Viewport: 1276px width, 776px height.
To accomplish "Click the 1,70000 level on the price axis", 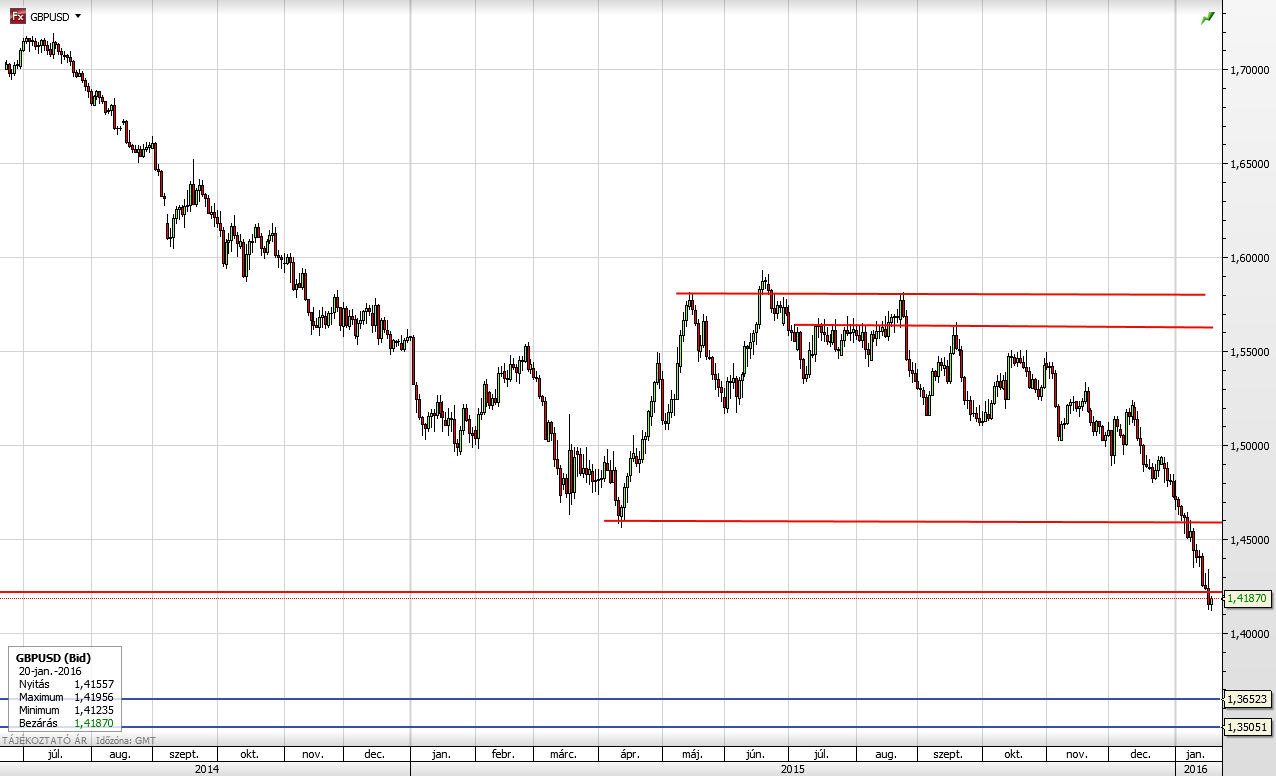I will (1251, 70).
